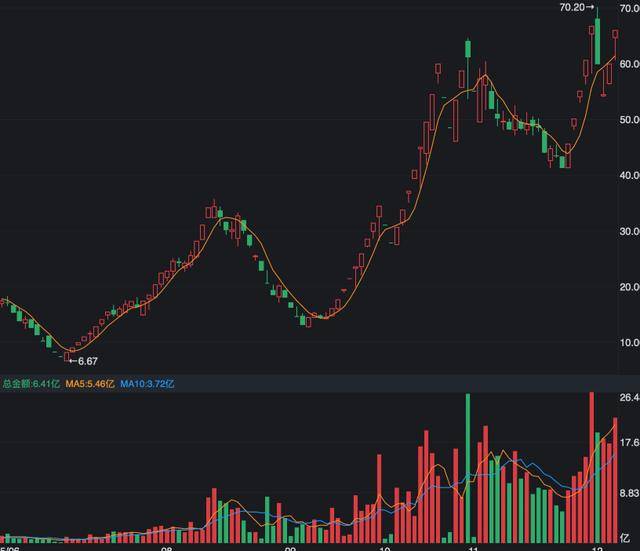This screenshot has width=640, height=551.
Task: Select the 8.83 volume axis label
Action: point(629,493)
